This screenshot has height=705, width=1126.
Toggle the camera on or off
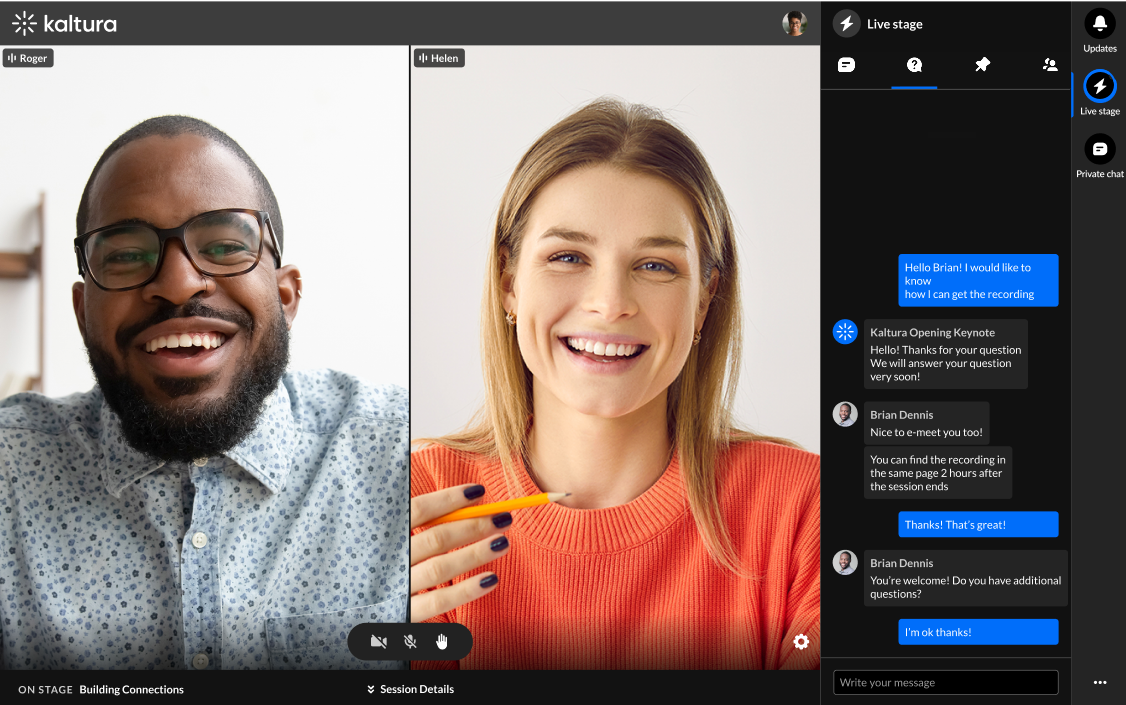click(x=378, y=642)
